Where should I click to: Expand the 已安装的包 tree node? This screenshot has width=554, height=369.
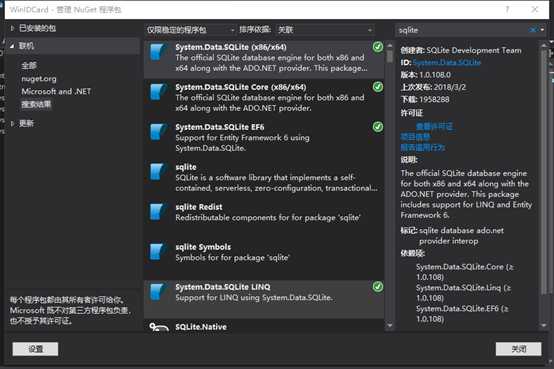coord(12,28)
